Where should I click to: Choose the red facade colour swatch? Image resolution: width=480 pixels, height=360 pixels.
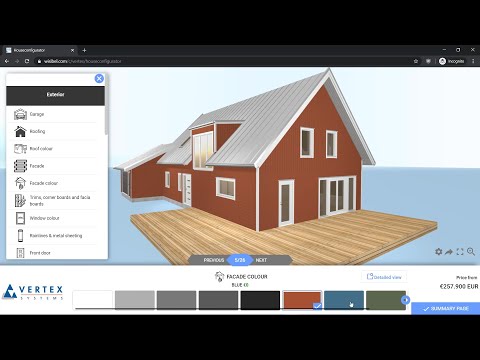click(x=302, y=300)
